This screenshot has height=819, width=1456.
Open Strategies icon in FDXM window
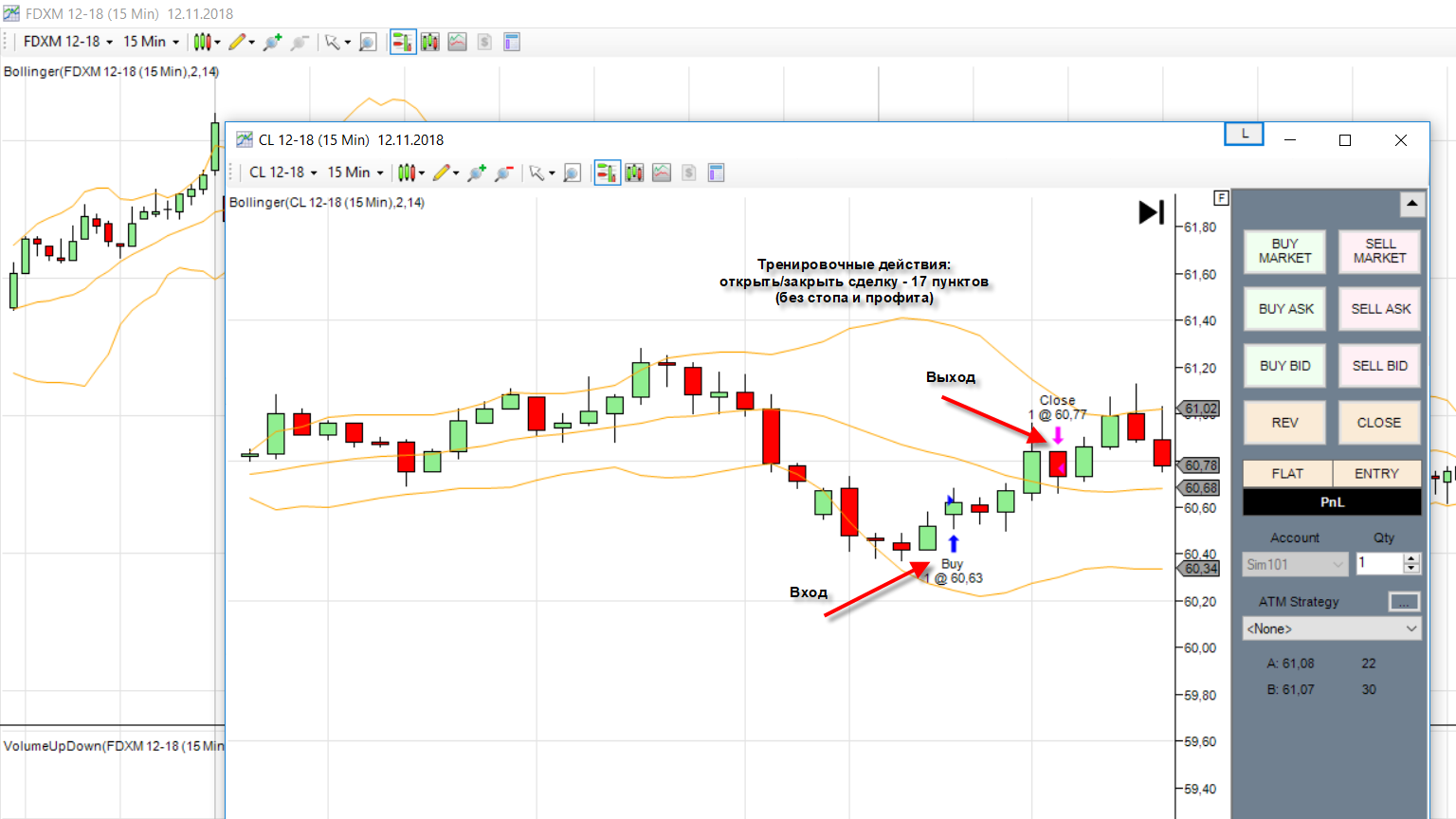click(484, 42)
